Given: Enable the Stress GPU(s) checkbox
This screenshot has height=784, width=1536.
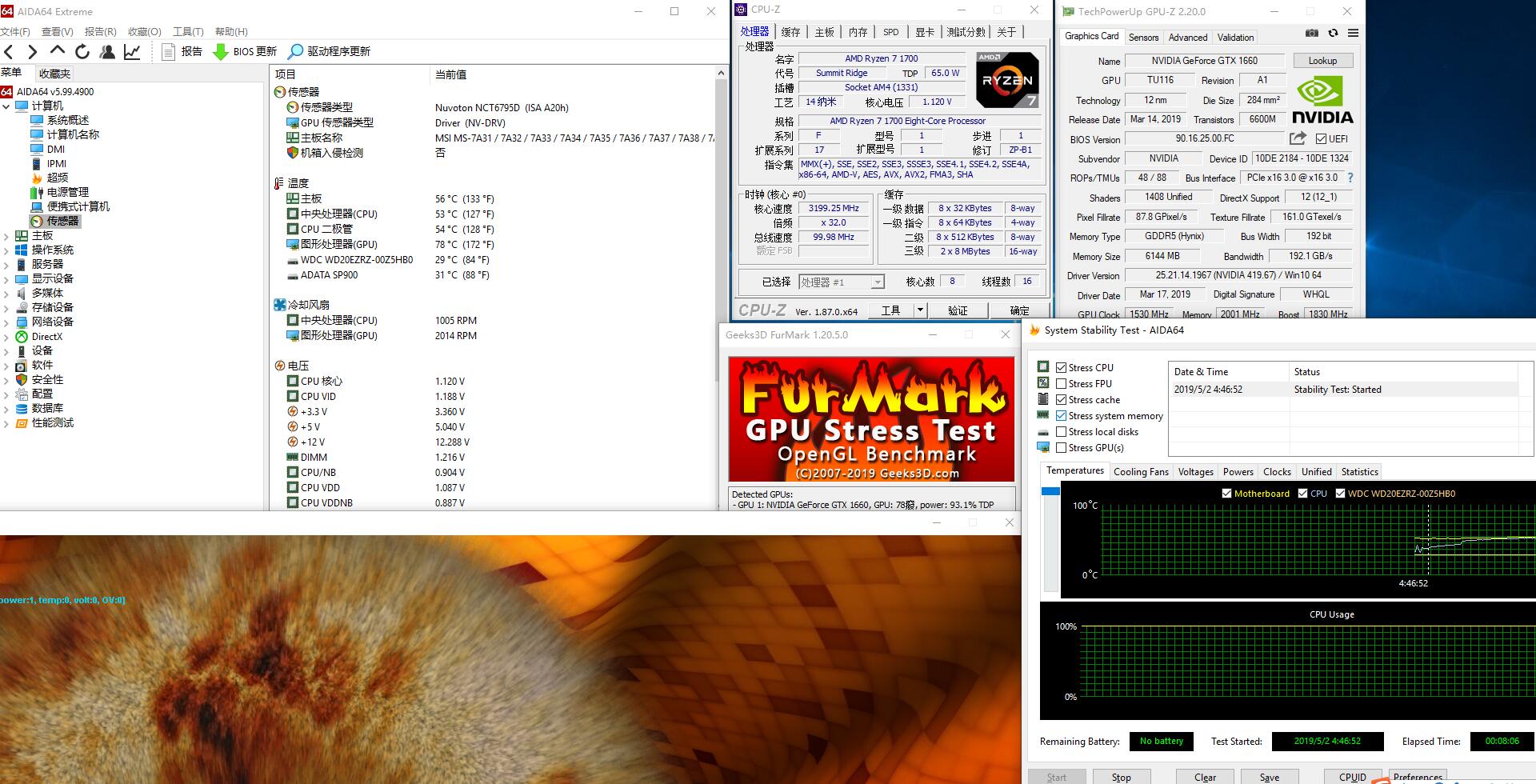Looking at the screenshot, I should [x=1062, y=447].
